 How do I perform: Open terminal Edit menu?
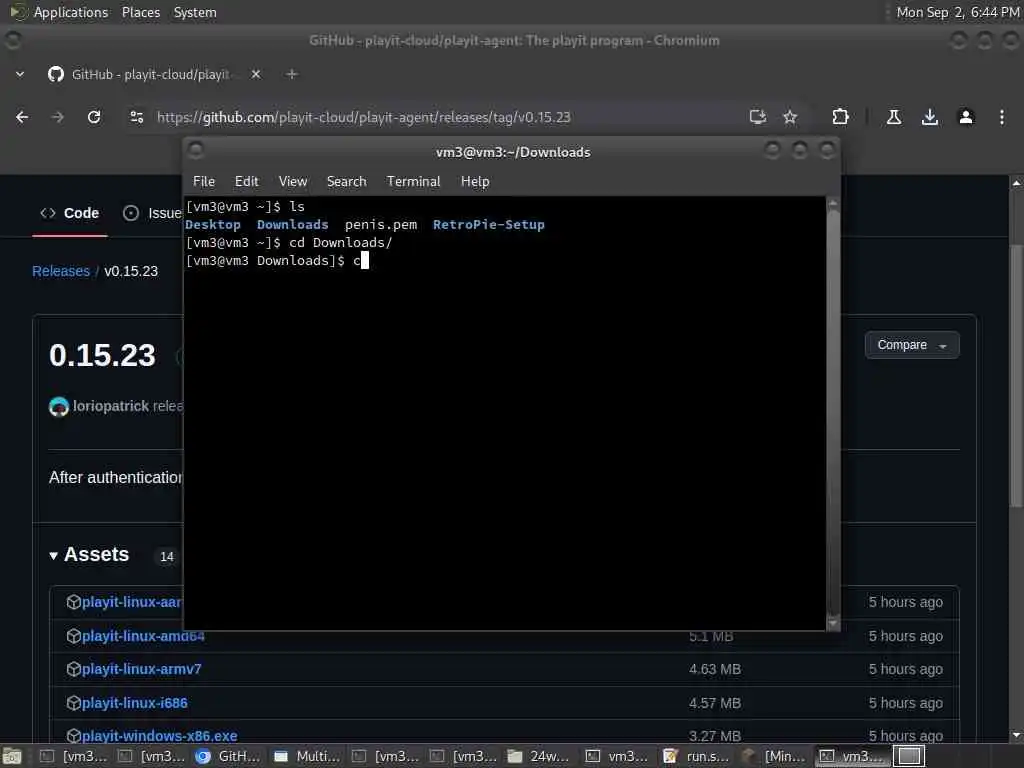247,182
